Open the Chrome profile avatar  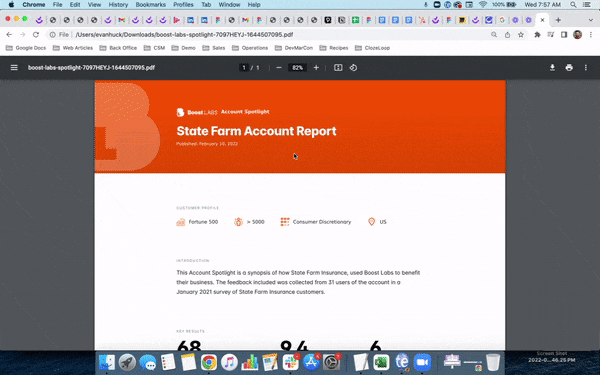click(x=577, y=35)
